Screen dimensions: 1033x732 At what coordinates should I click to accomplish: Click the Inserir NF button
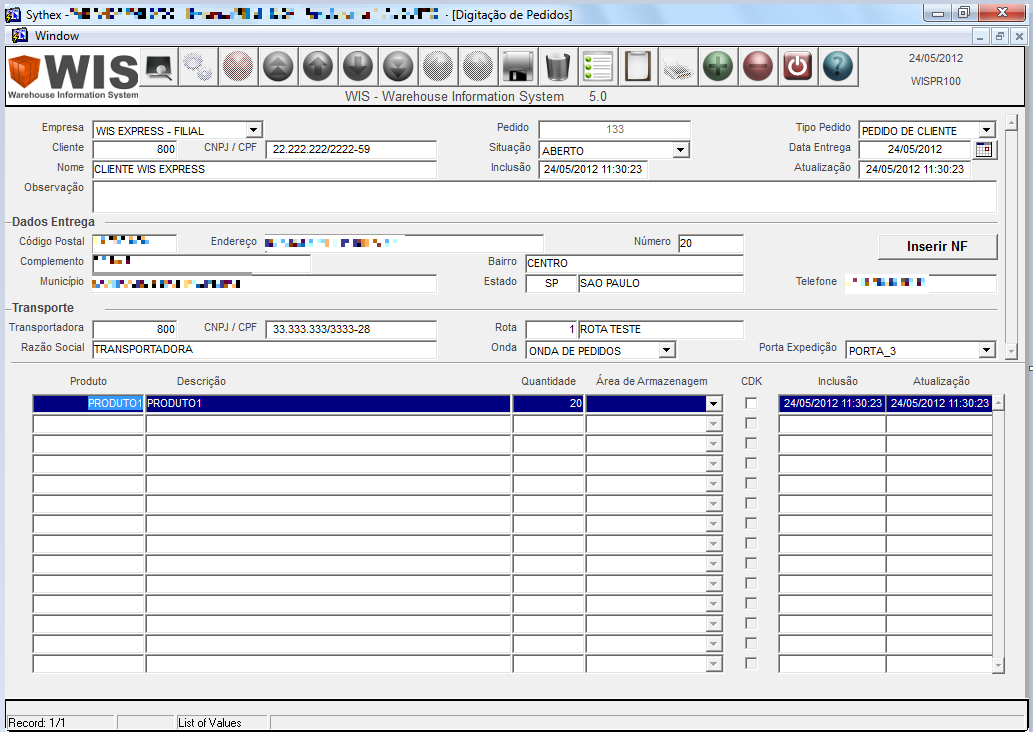937,246
